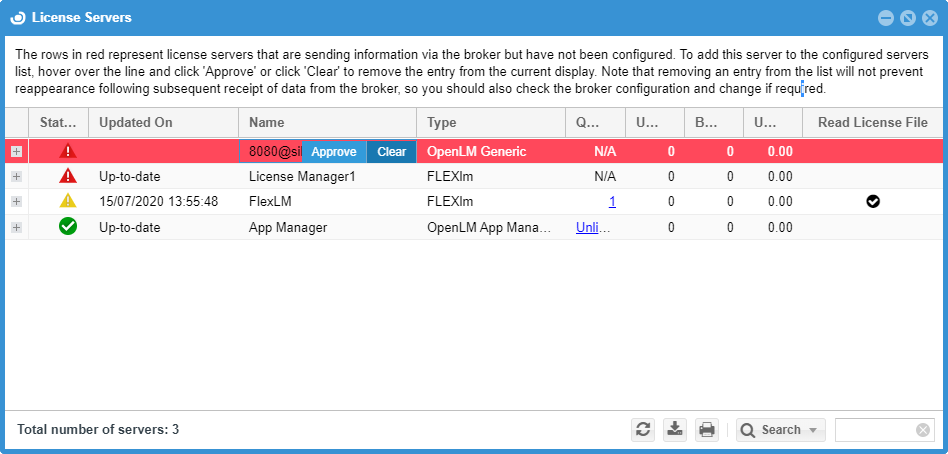Click the download/export icon in the bottom toolbar
Viewport: 948px width, 454px height.
point(675,430)
